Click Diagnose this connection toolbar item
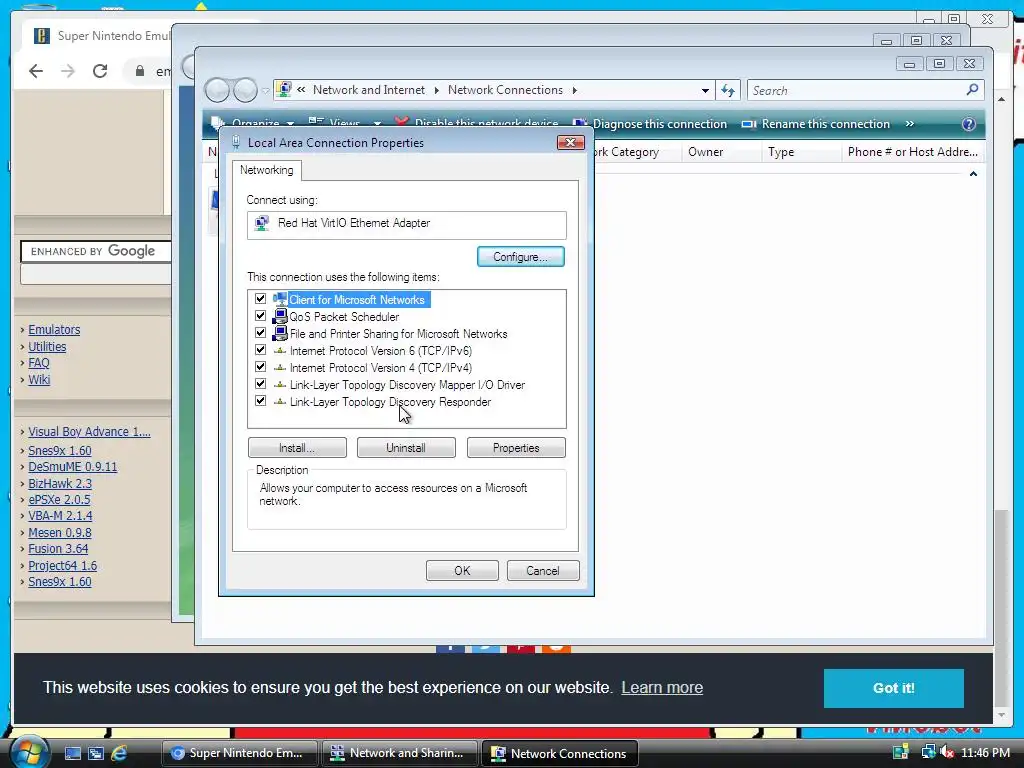Screen dimensions: 1024x768 pyautogui.click(x=650, y=124)
